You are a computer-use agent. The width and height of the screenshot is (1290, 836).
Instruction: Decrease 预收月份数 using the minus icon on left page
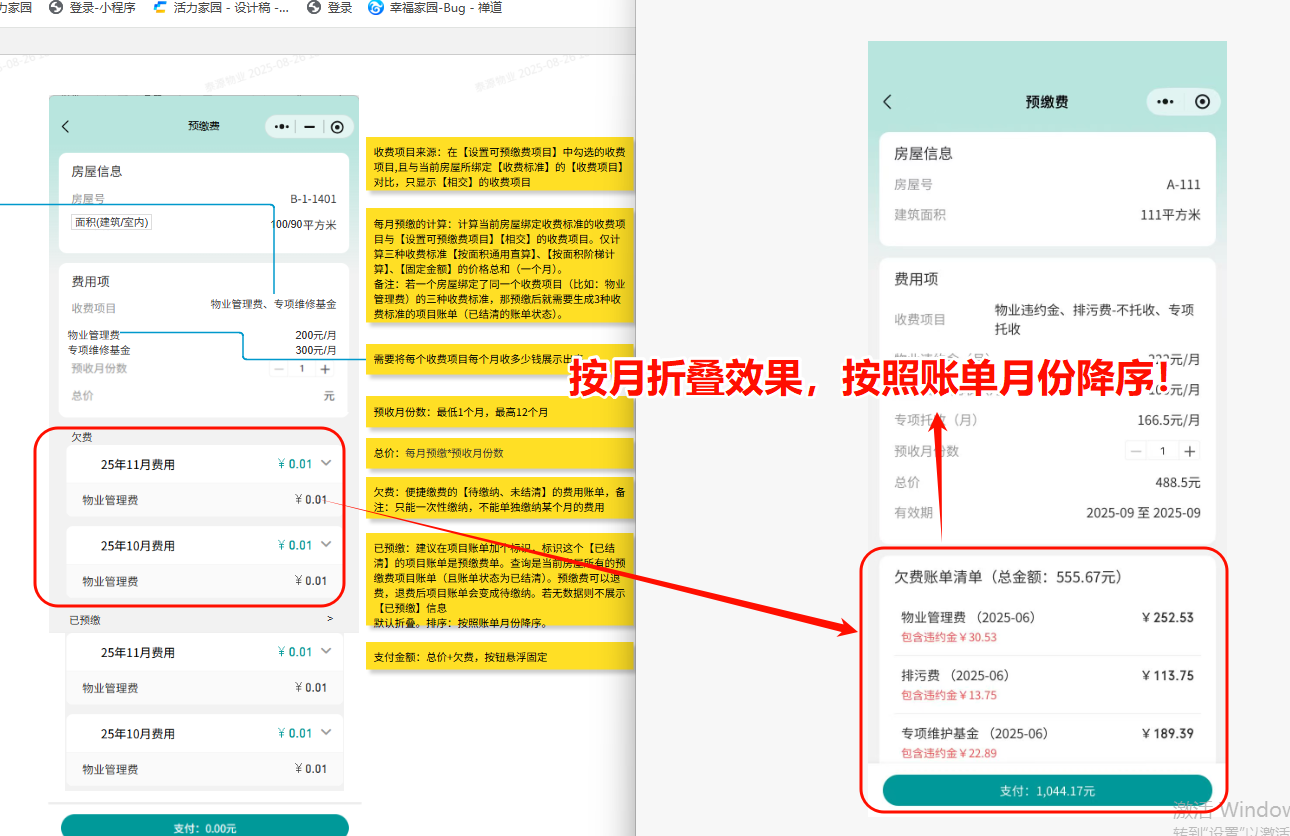[x=278, y=368]
